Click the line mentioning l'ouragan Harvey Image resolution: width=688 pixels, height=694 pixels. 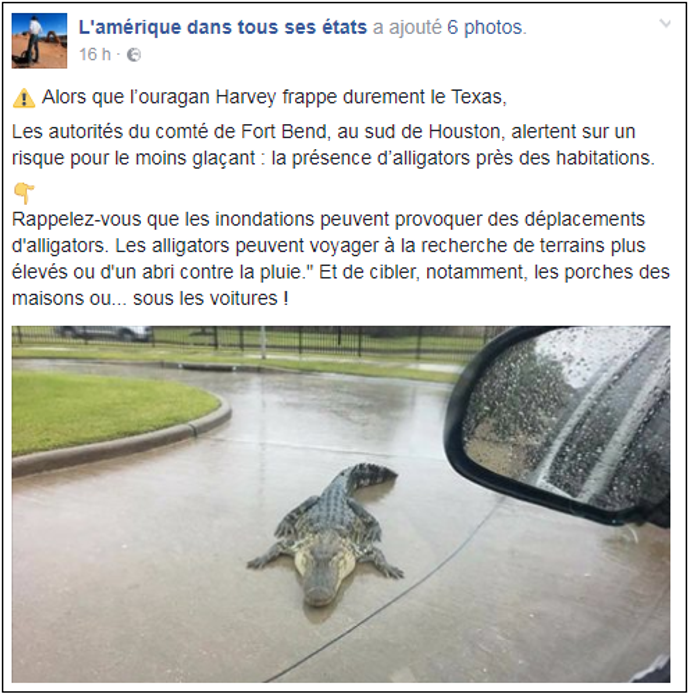[x=274, y=97]
